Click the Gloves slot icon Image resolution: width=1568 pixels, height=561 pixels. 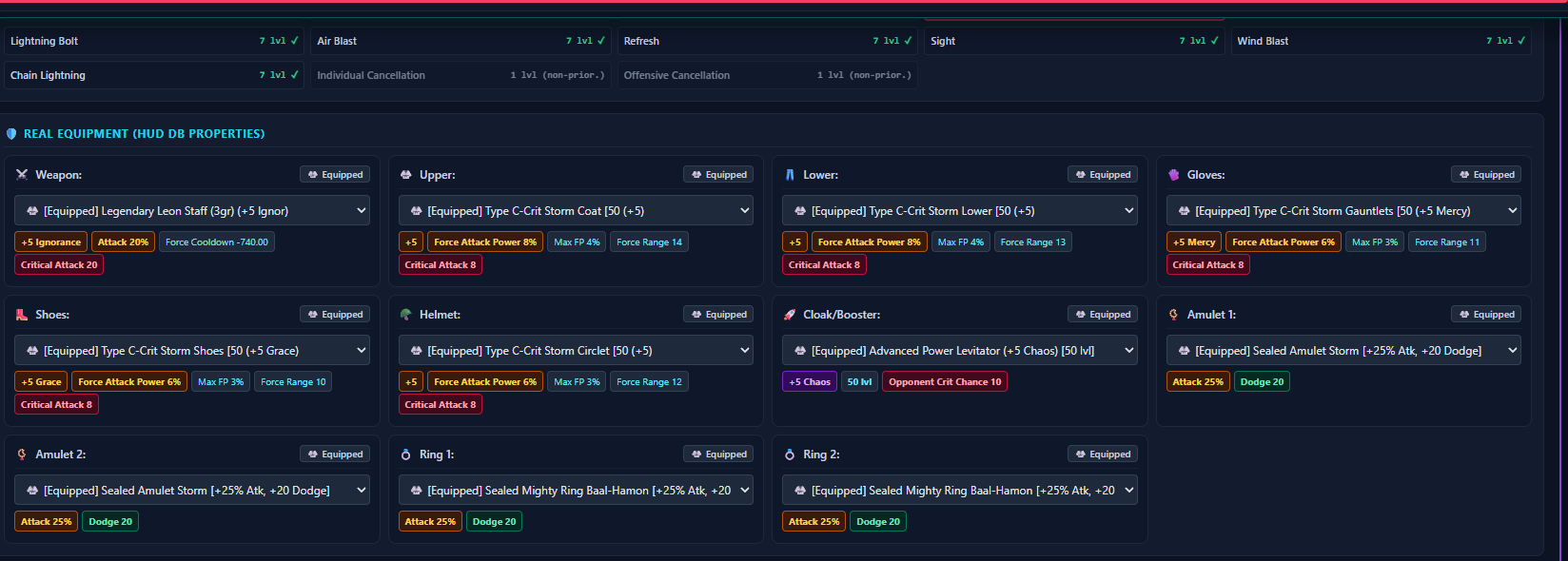point(1174,175)
